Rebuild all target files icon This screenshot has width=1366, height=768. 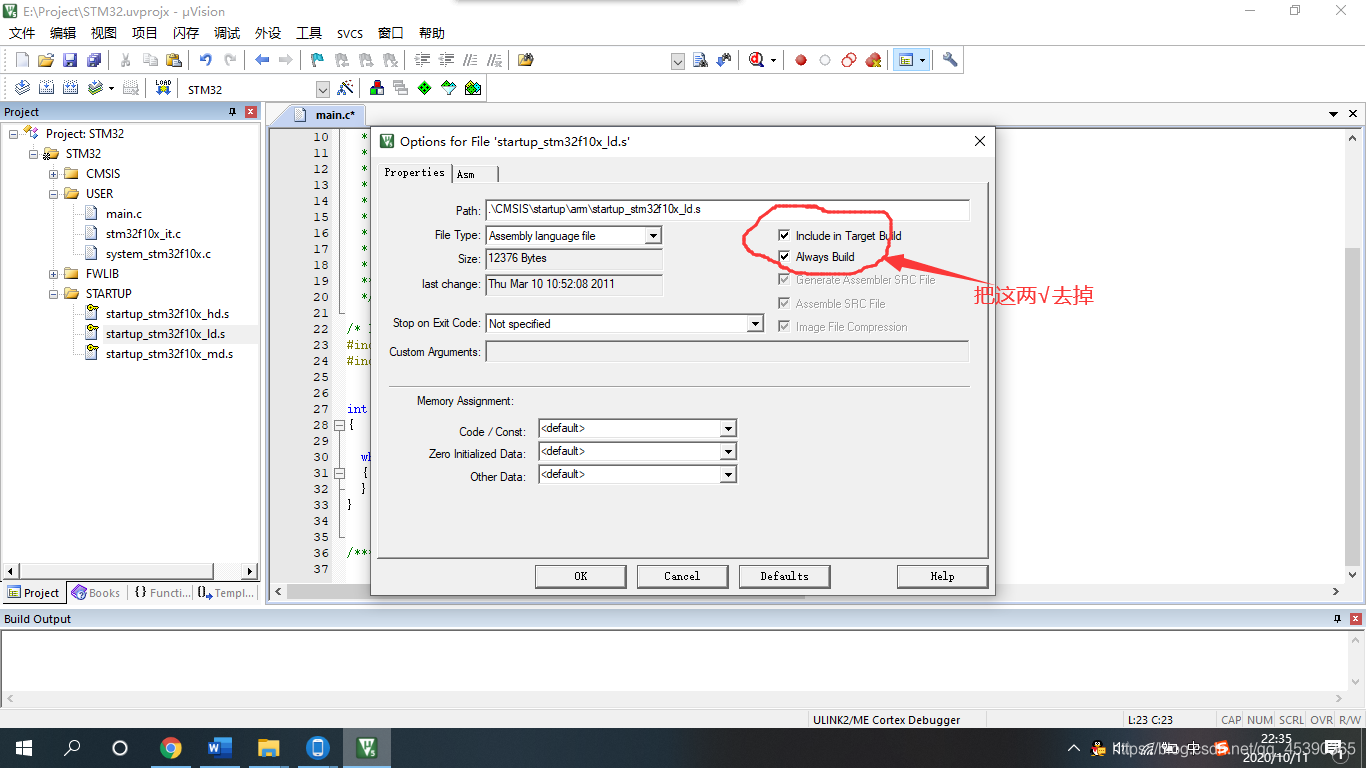tap(70, 88)
